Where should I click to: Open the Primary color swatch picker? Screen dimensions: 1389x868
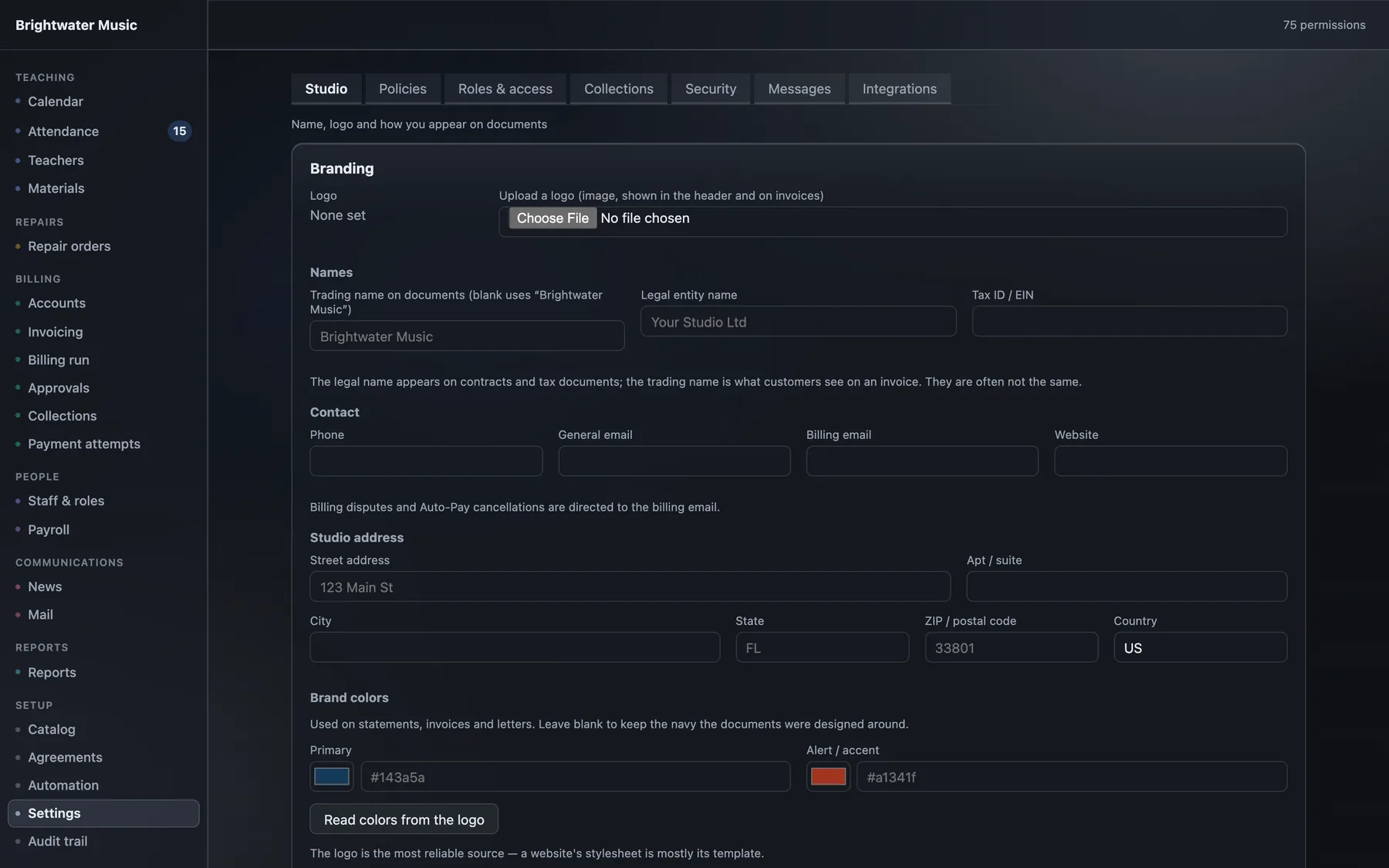[332, 776]
